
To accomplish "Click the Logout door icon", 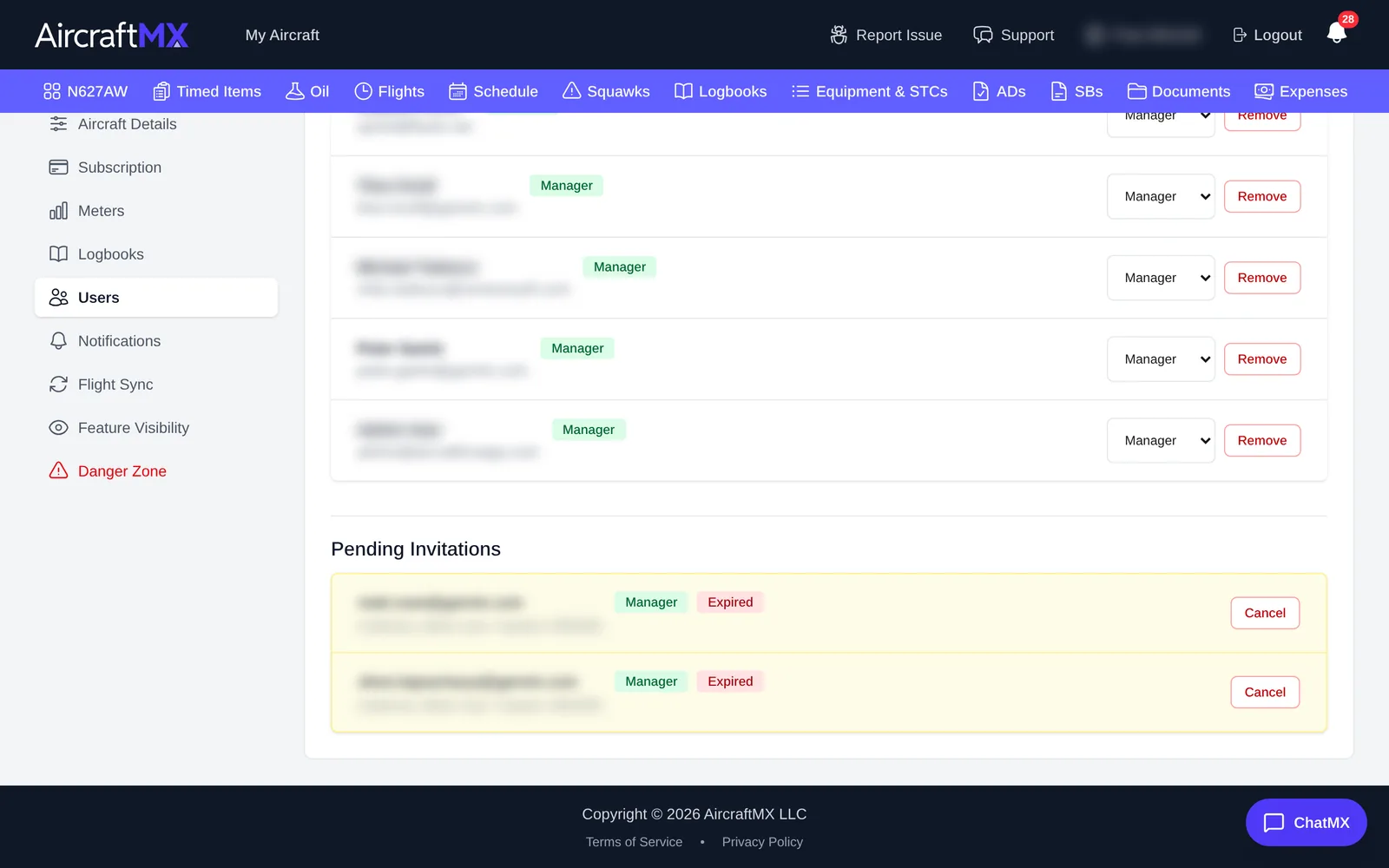I will (1240, 35).
